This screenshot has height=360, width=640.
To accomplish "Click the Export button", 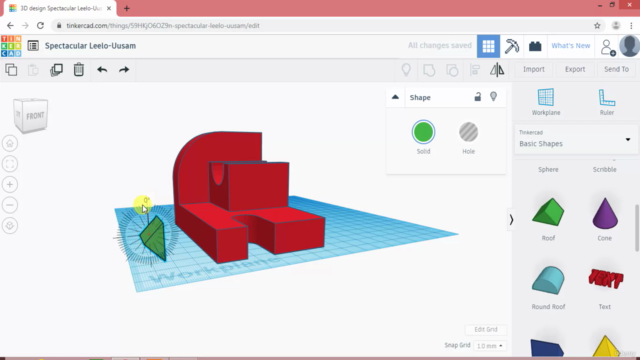I will click(x=575, y=69).
